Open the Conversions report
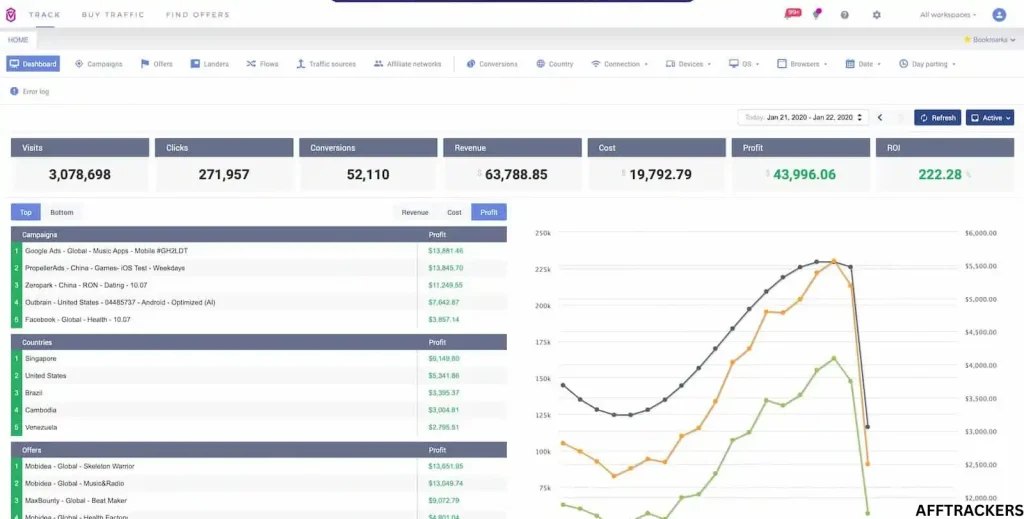 [492, 64]
